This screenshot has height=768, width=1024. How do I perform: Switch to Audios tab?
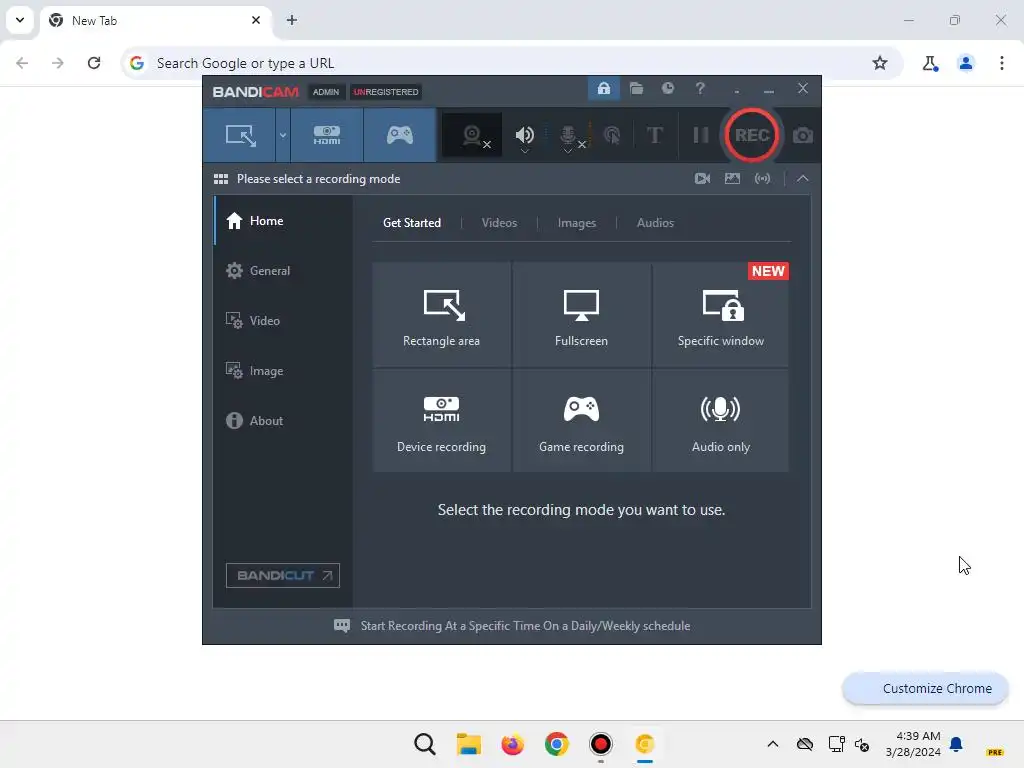(655, 223)
